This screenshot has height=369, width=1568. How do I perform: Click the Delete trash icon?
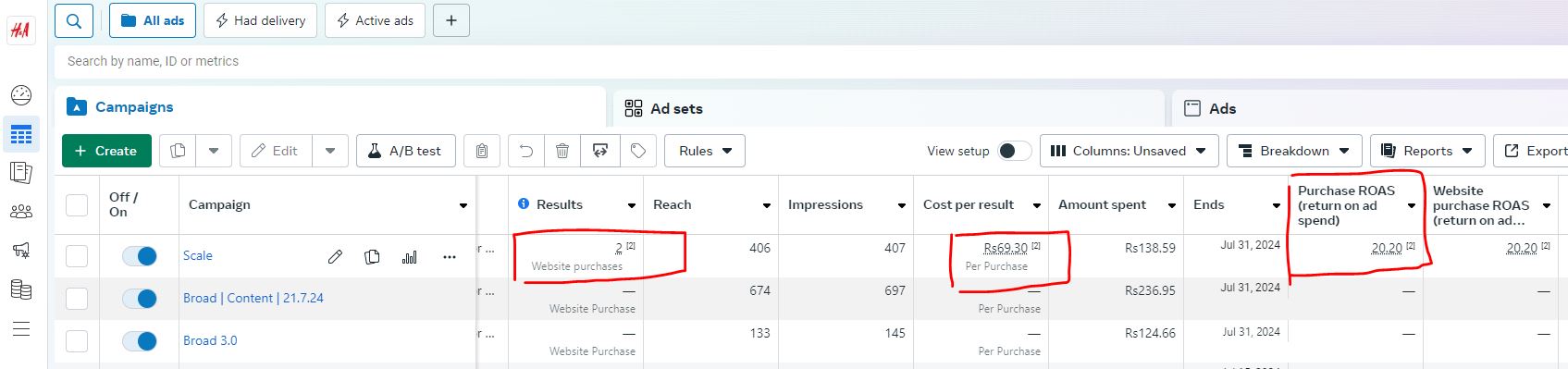click(562, 151)
